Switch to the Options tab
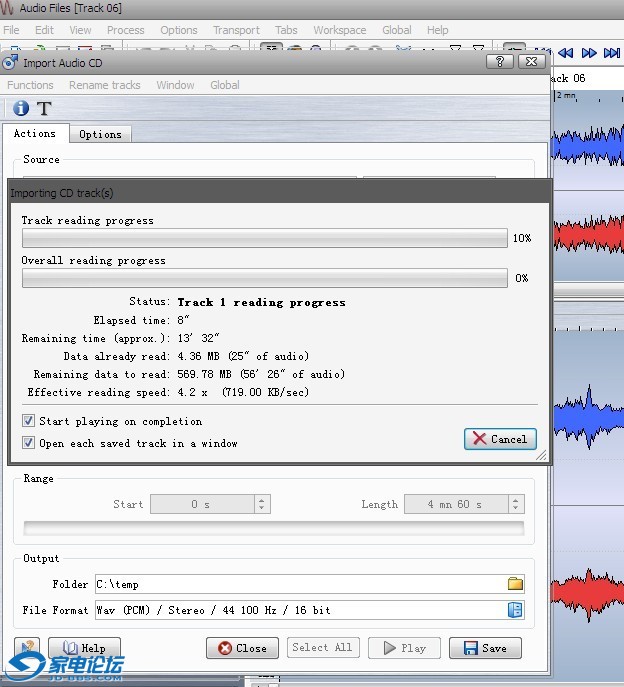Image resolution: width=624 pixels, height=687 pixels. (x=100, y=134)
